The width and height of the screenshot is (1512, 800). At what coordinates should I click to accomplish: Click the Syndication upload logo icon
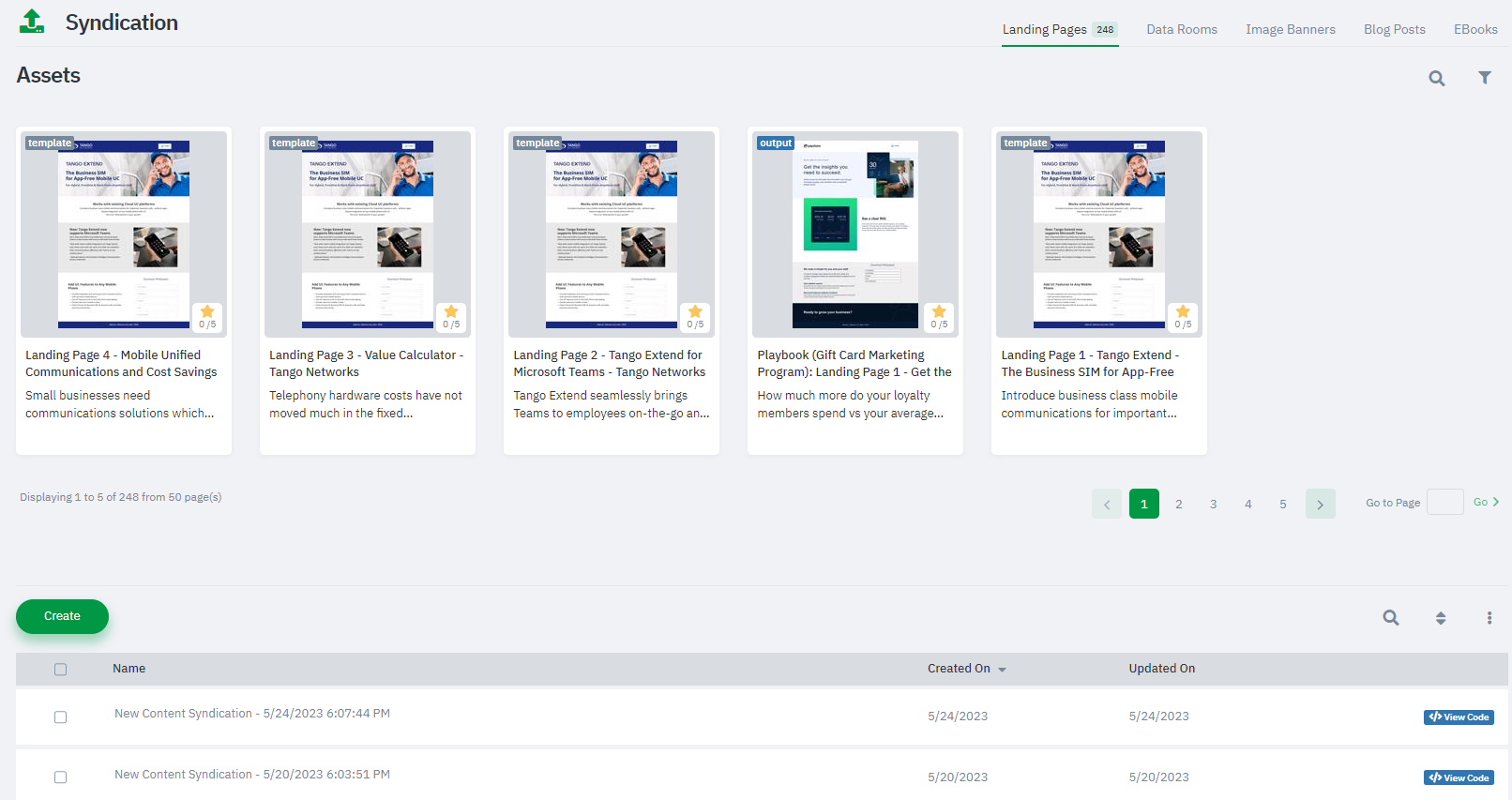32,22
